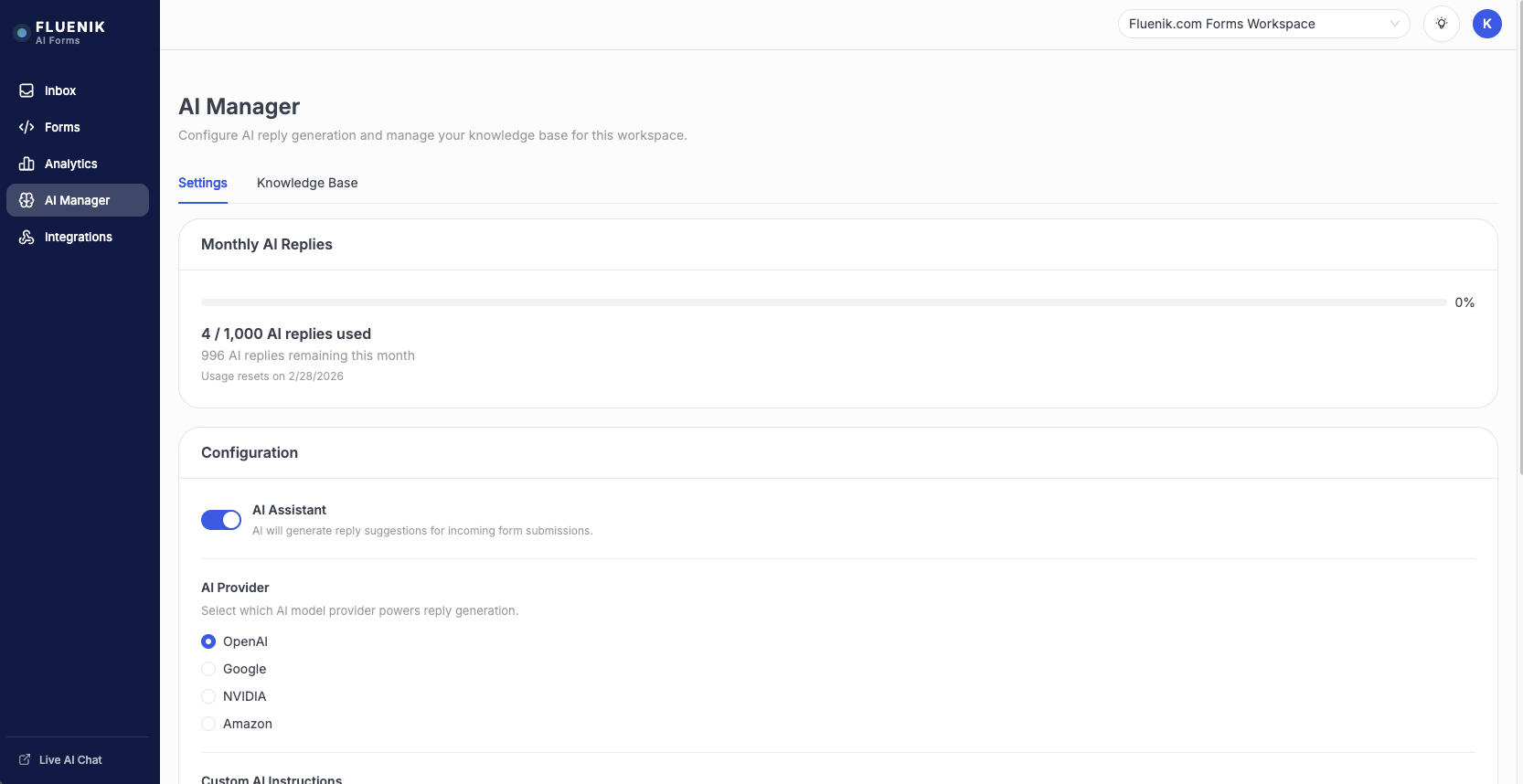Image resolution: width=1523 pixels, height=784 pixels.
Task: Click the Inbox tray icon in sidebar
Action: click(x=27, y=90)
